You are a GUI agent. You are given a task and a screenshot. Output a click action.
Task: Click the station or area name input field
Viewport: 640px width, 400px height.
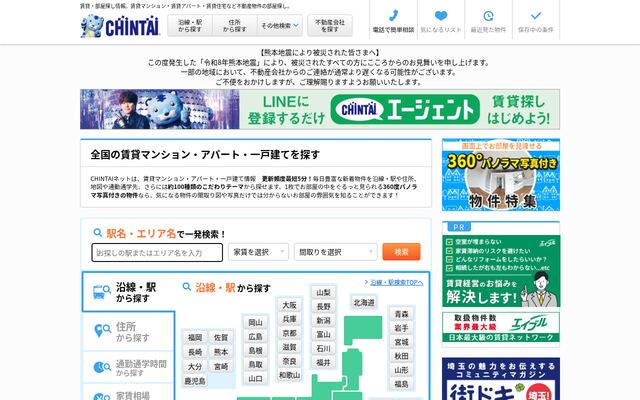click(157, 253)
